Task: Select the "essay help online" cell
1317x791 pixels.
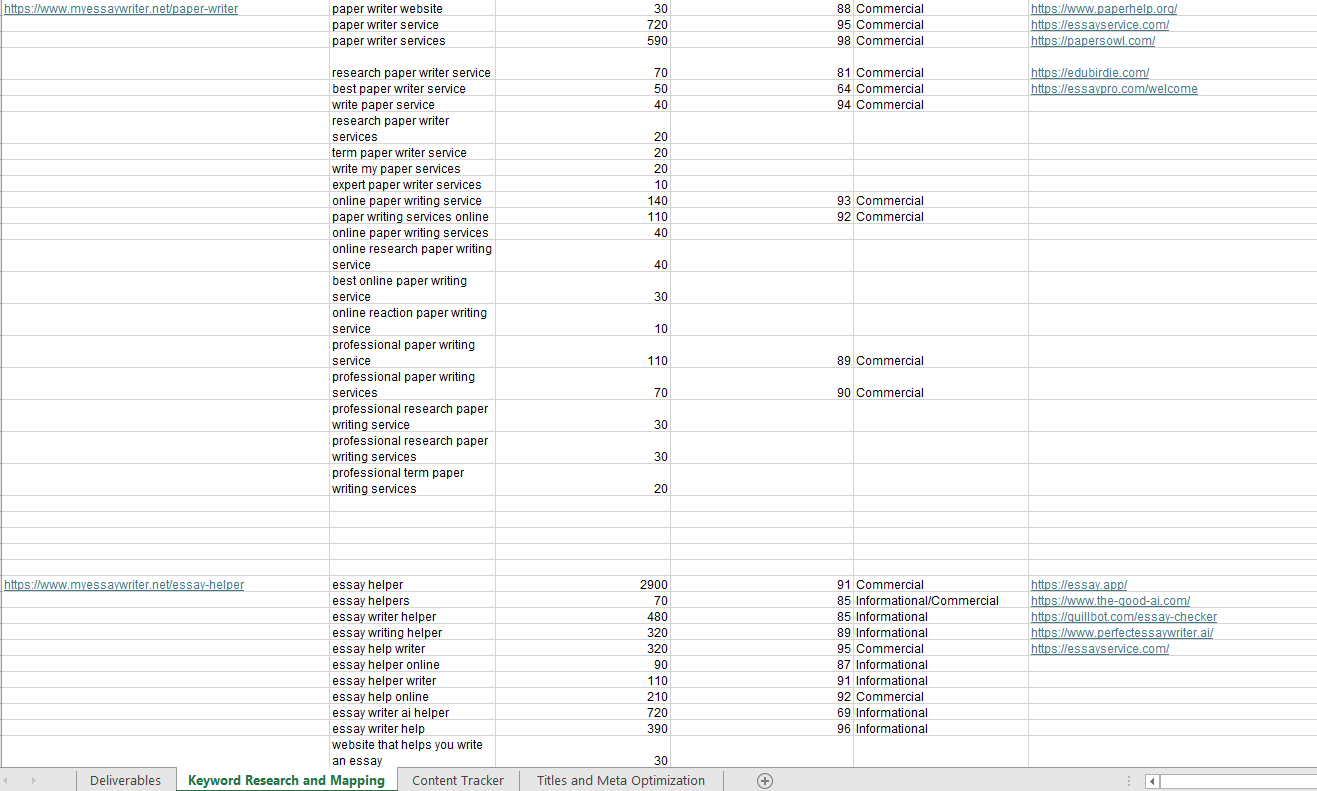Action: click(412, 697)
